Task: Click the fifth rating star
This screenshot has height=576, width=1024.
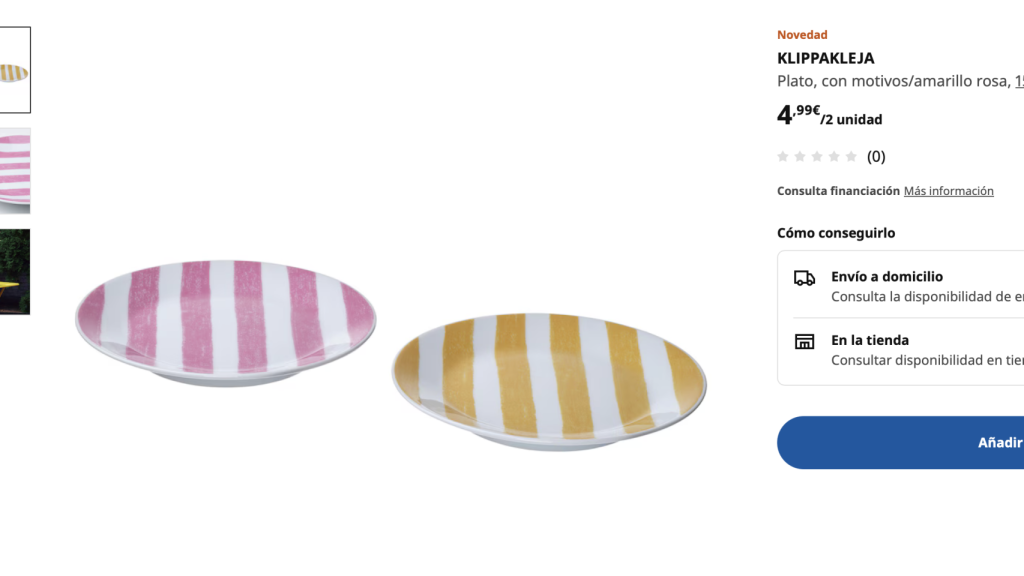Action: click(x=851, y=156)
